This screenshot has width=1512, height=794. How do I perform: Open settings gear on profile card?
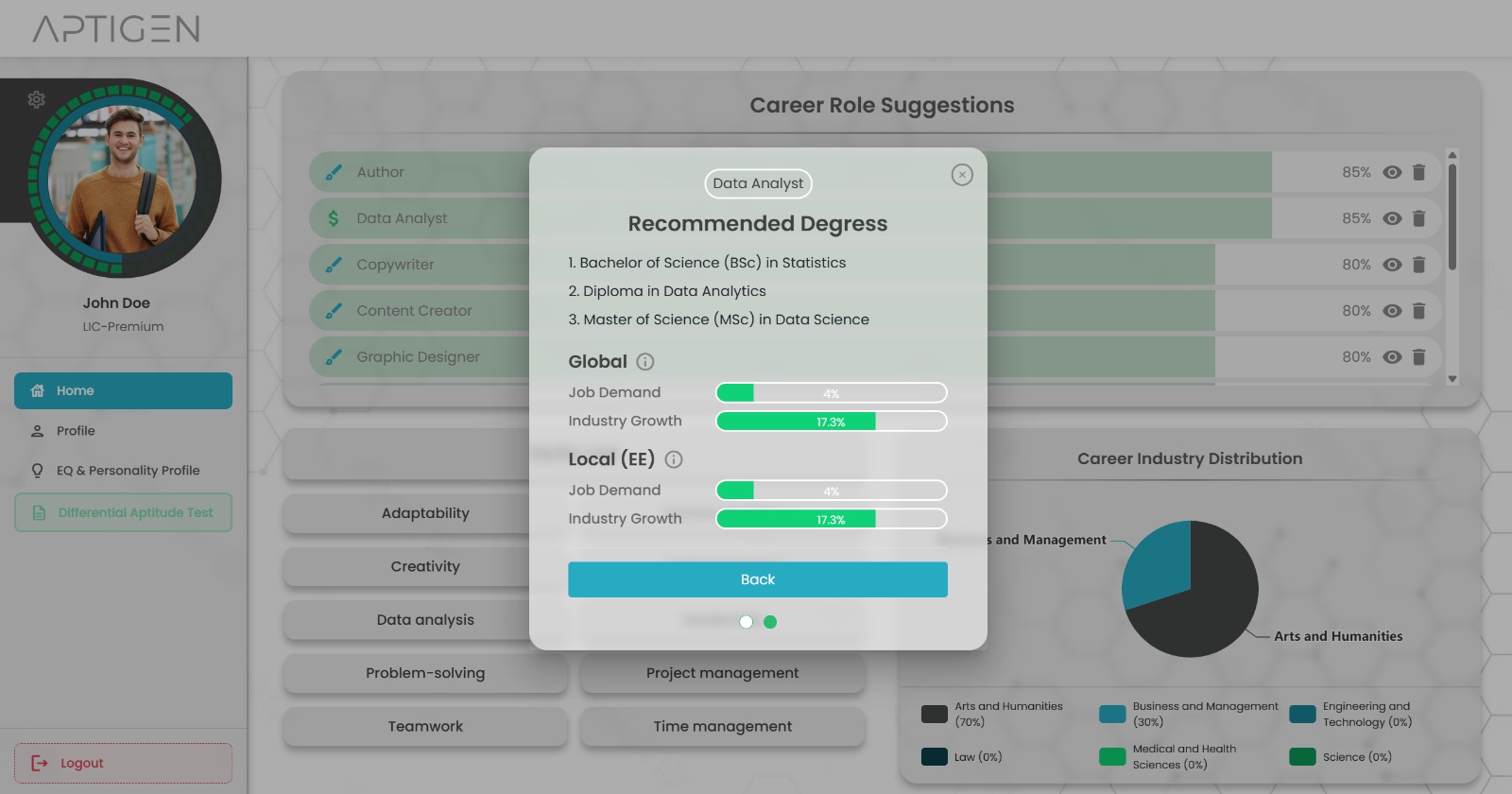(37, 99)
